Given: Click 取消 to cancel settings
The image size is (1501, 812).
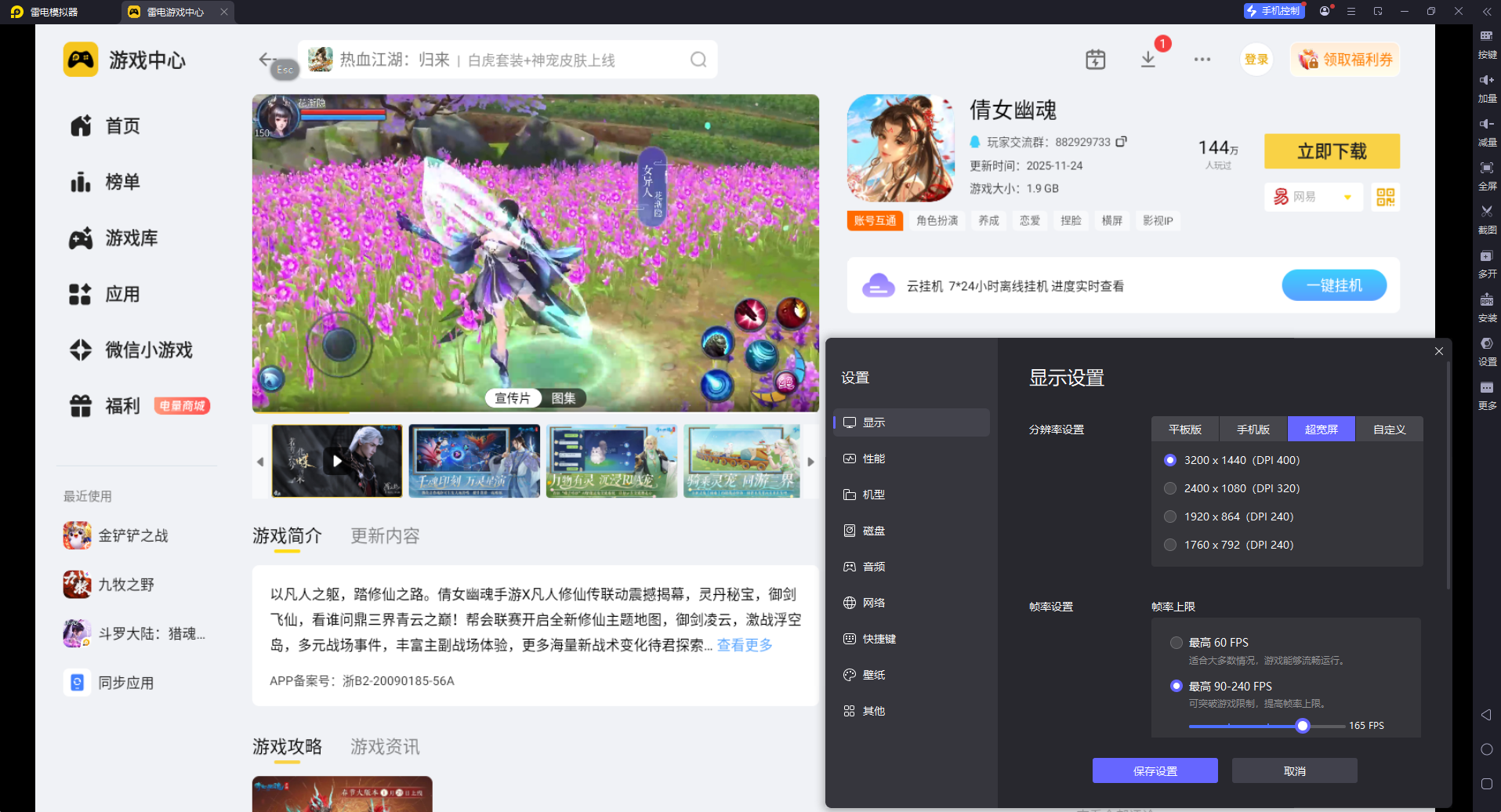Looking at the screenshot, I should tap(1295, 770).
